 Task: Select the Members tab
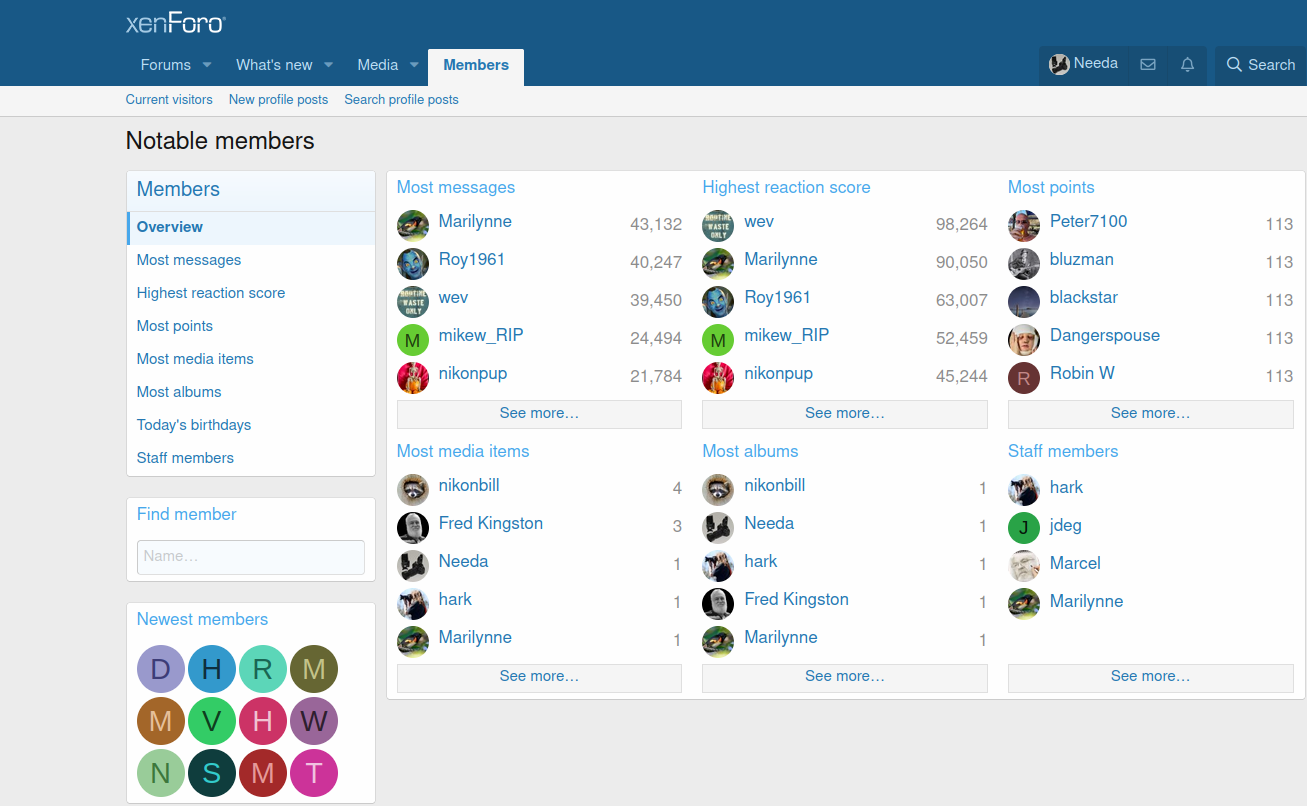476,65
